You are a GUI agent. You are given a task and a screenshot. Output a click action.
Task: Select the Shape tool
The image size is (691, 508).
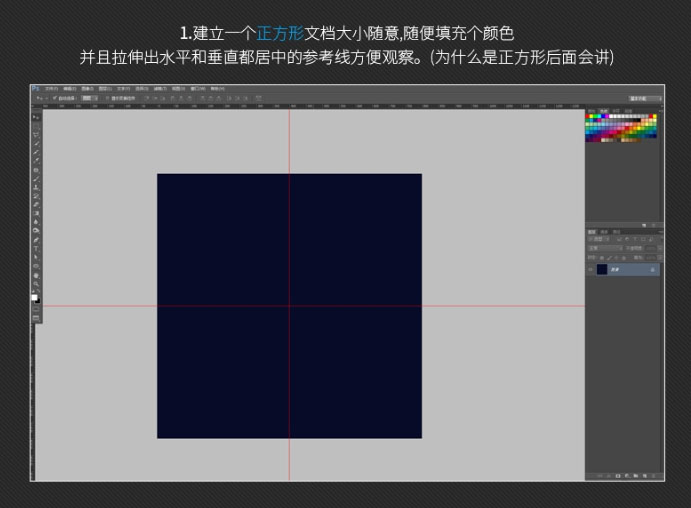pyautogui.click(x=36, y=266)
